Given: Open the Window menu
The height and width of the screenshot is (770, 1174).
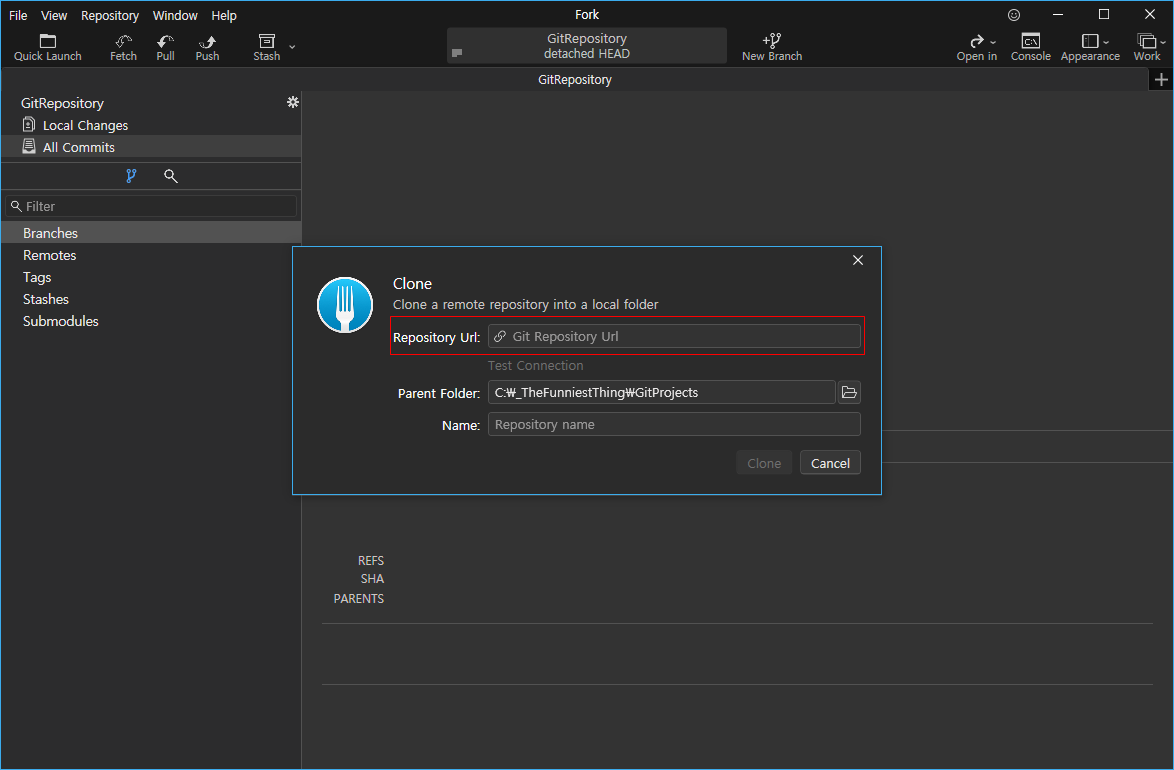Looking at the screenshot, I should (175, 15).
